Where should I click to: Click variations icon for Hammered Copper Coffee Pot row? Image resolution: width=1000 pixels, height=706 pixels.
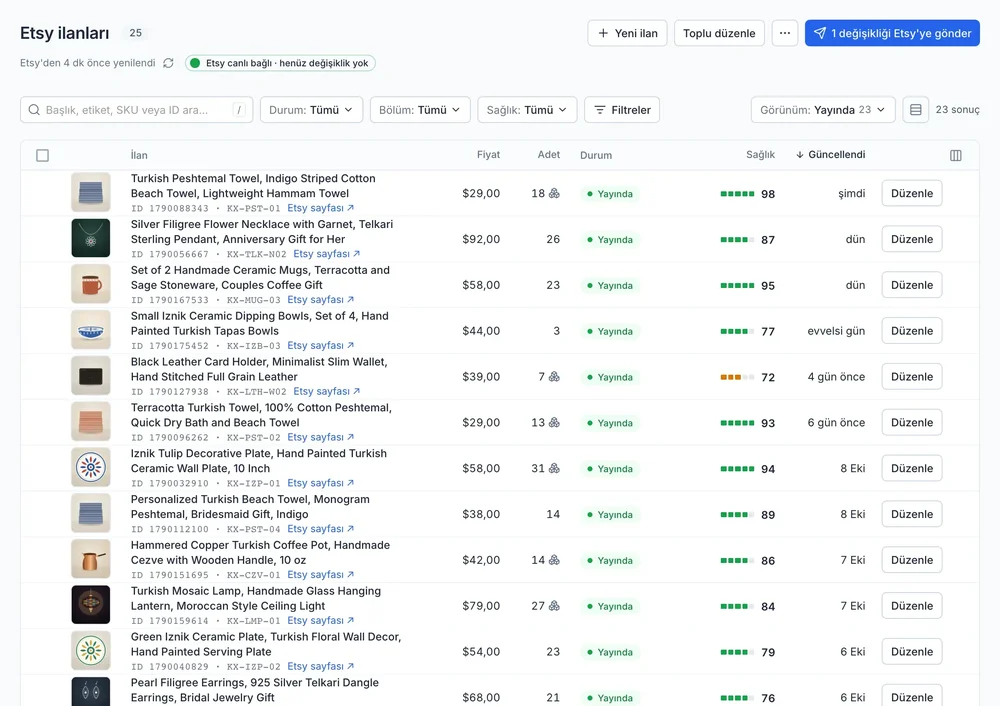coord(554,561)
